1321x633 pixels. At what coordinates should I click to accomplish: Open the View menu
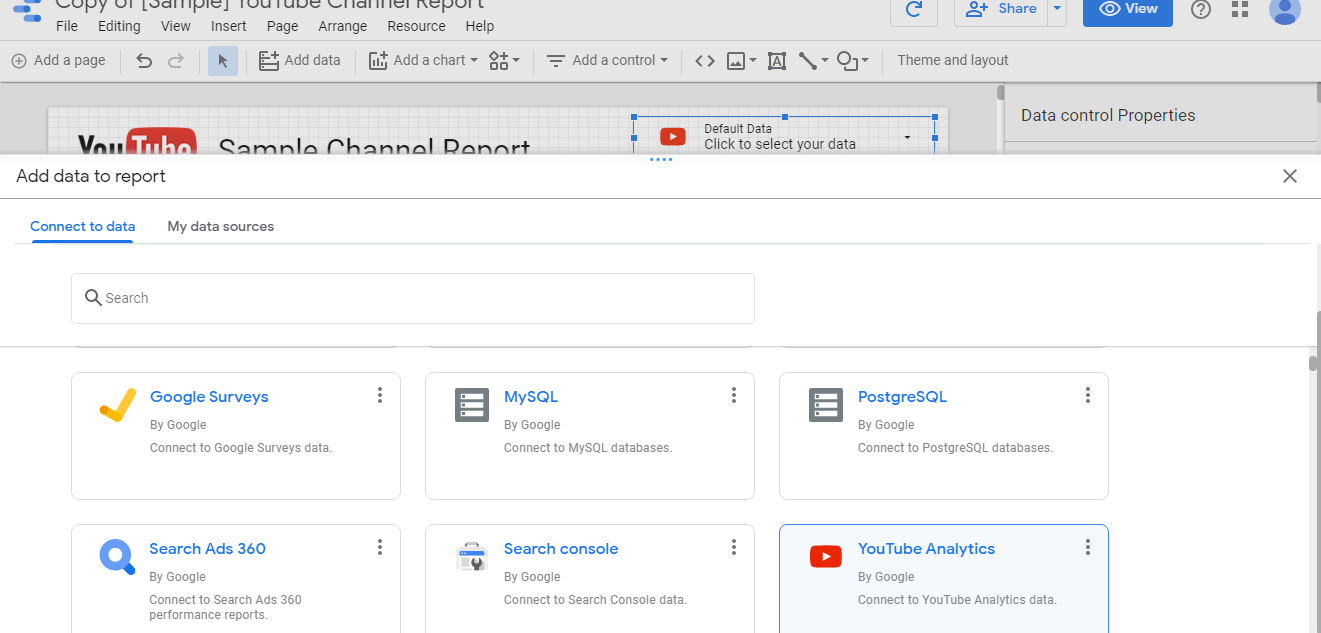click(x=176, y=26)
